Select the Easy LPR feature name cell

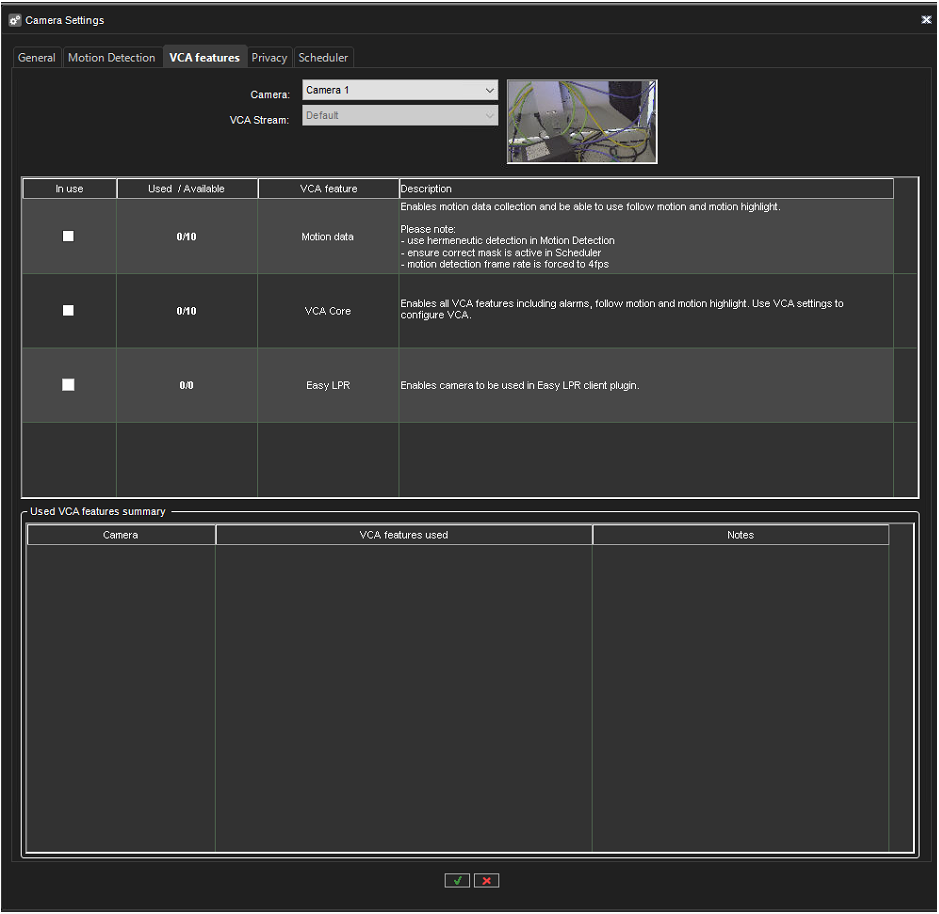click(x=328, y=385)
